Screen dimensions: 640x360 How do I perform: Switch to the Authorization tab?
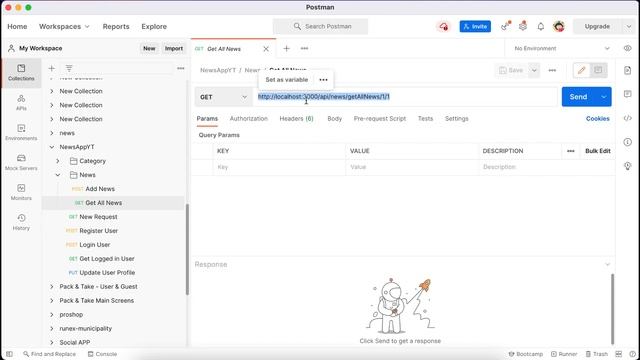click(x=249, y=119)
